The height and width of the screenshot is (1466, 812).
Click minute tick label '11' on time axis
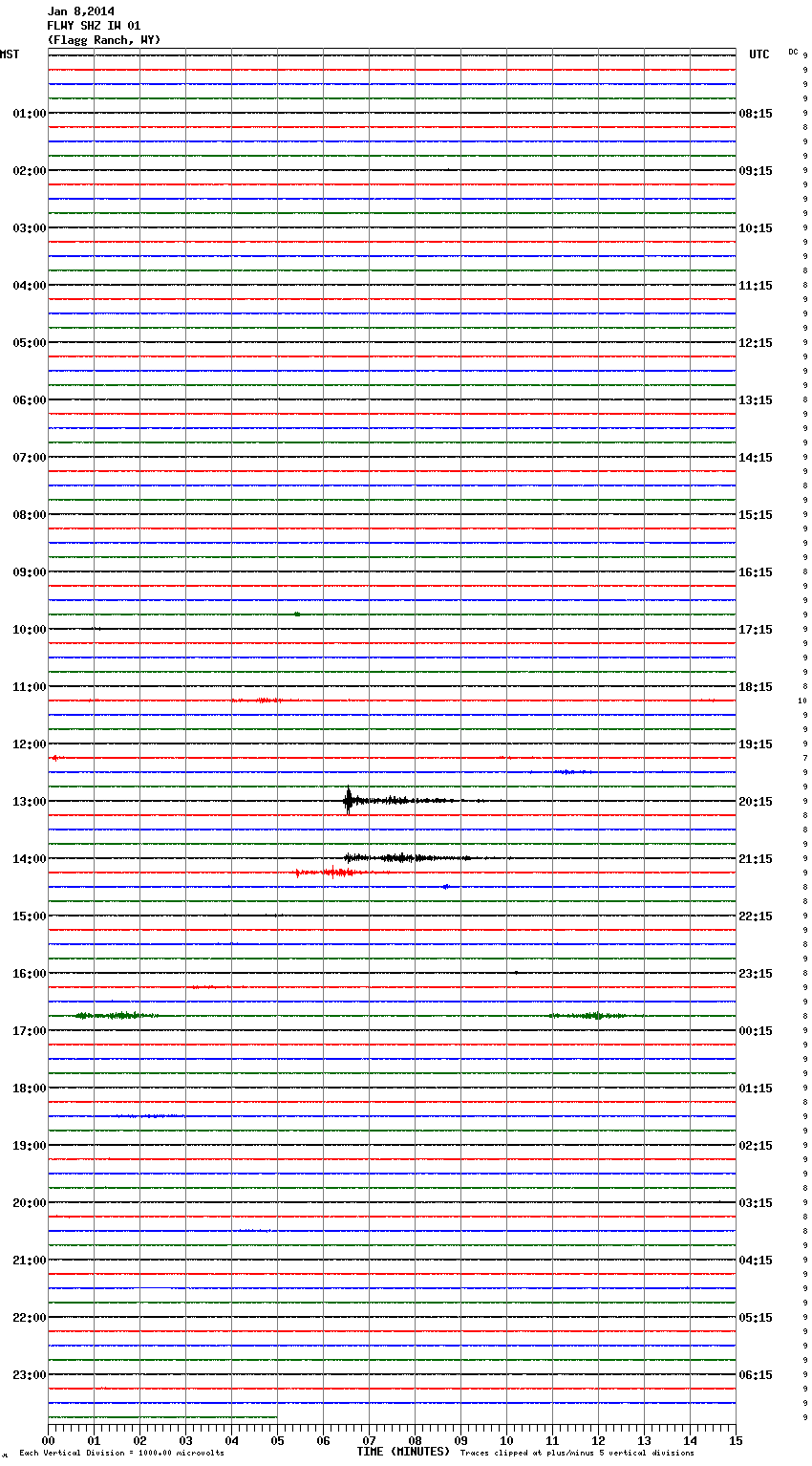point(552,1440)
